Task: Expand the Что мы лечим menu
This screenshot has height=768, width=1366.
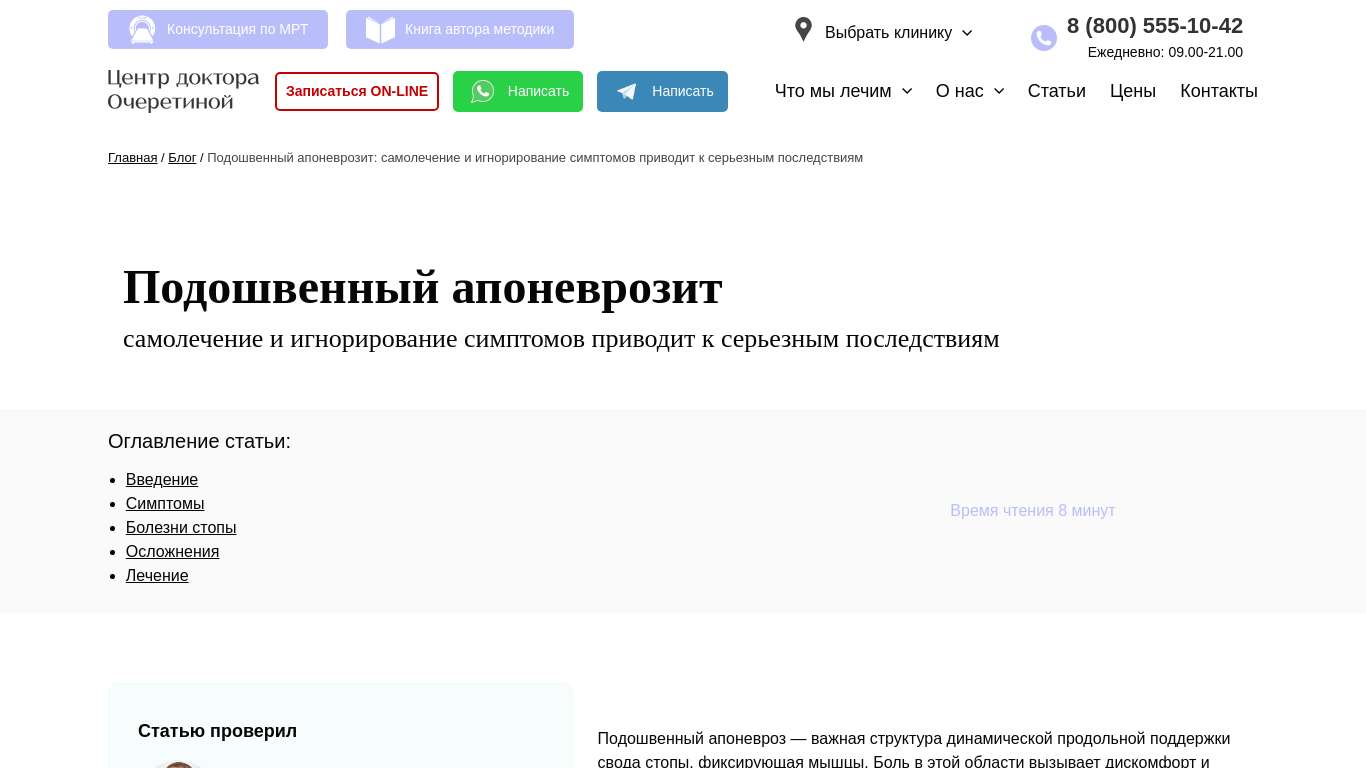Action: point(843,91)
